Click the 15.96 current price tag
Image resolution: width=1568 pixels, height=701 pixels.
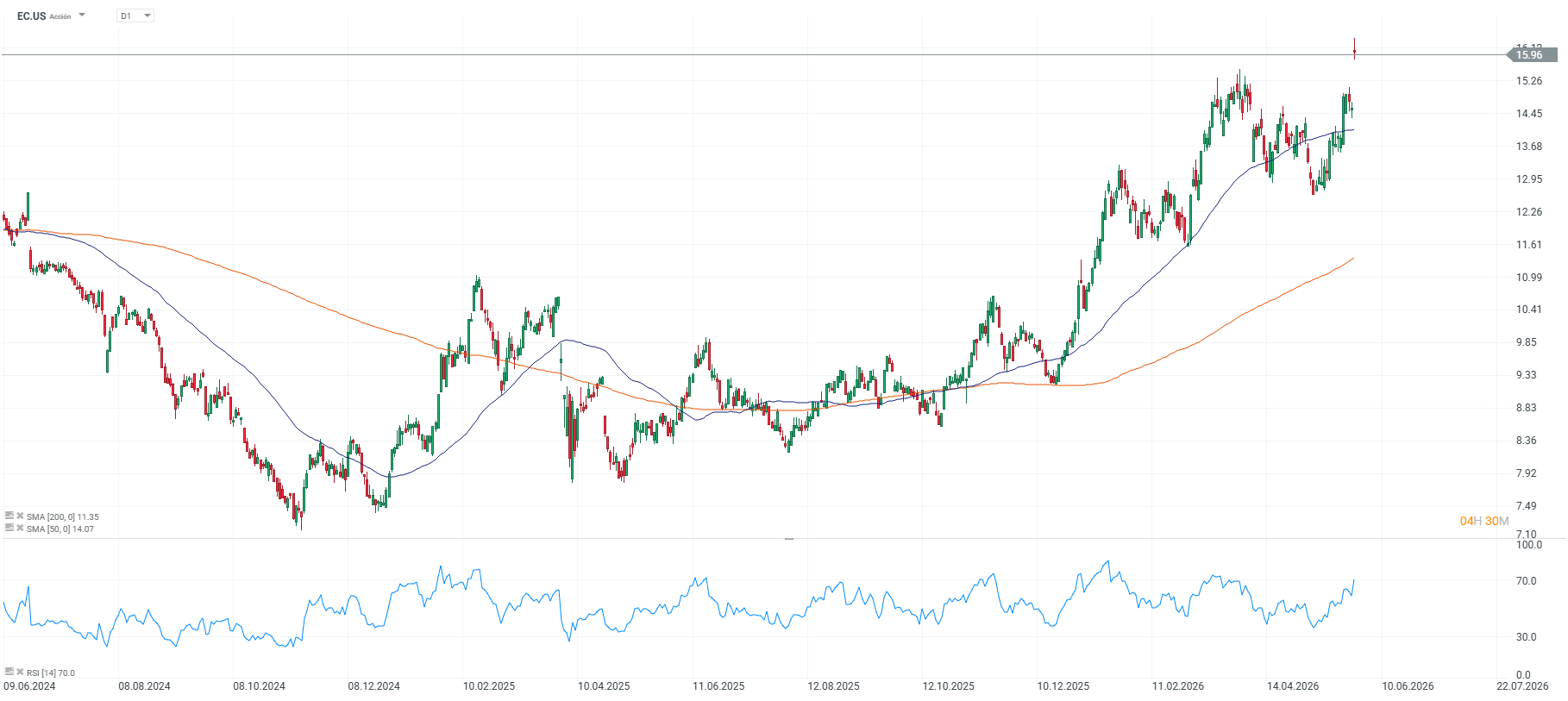click(x=1532, y=55)
